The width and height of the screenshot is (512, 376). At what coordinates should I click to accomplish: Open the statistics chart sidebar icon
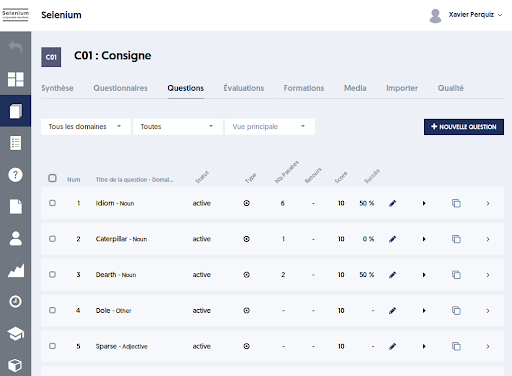tap(15, 270)
